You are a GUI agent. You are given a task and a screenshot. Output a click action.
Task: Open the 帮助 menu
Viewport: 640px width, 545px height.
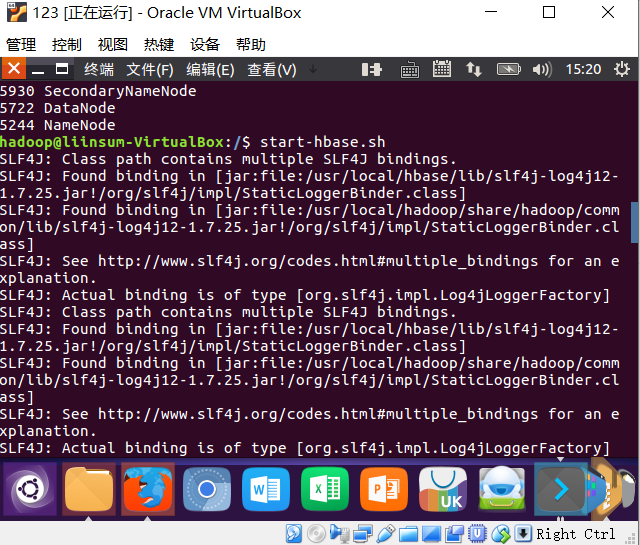[x=251, y=44]
